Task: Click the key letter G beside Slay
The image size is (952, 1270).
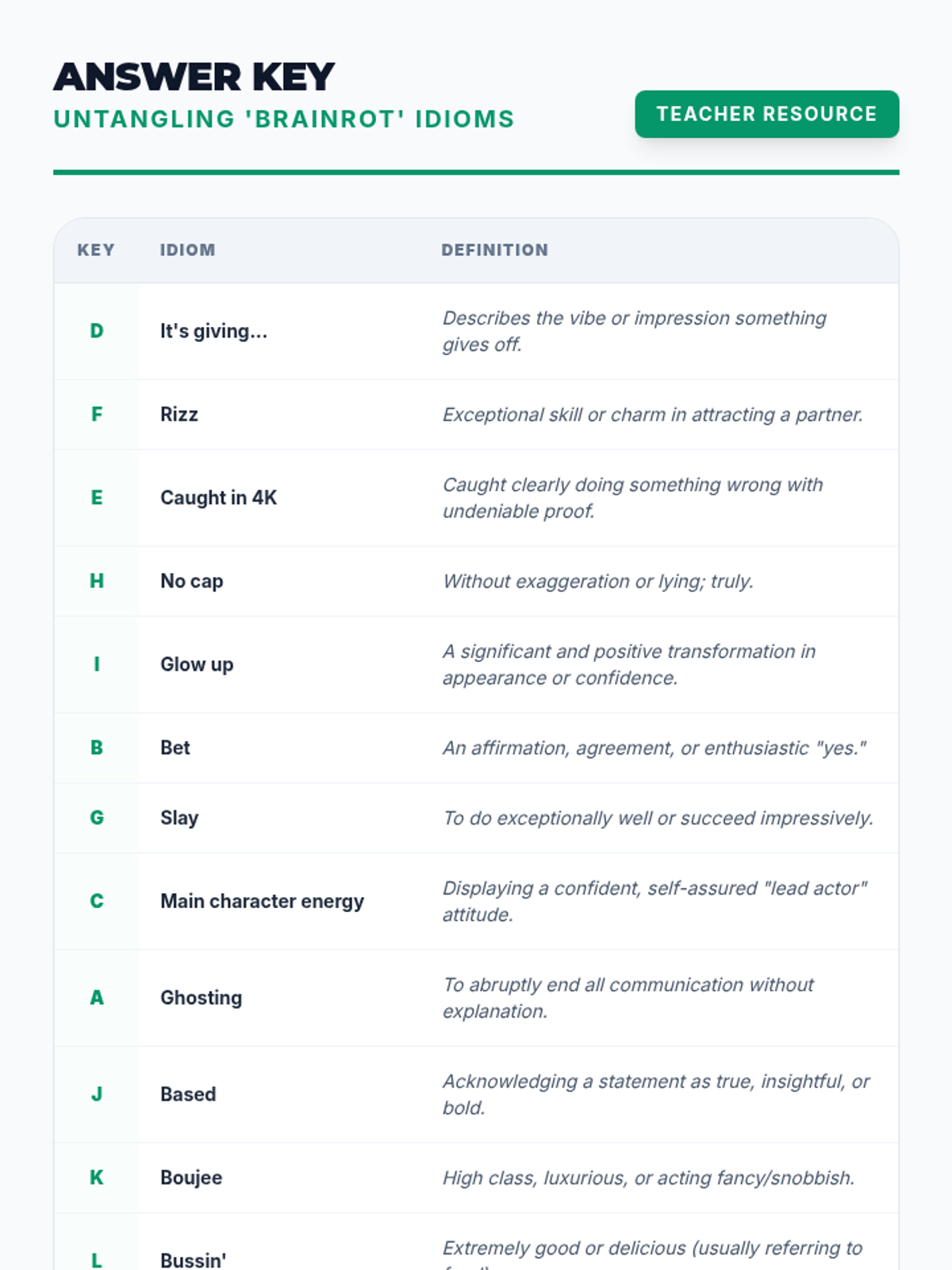Action: tap(96, 818)
